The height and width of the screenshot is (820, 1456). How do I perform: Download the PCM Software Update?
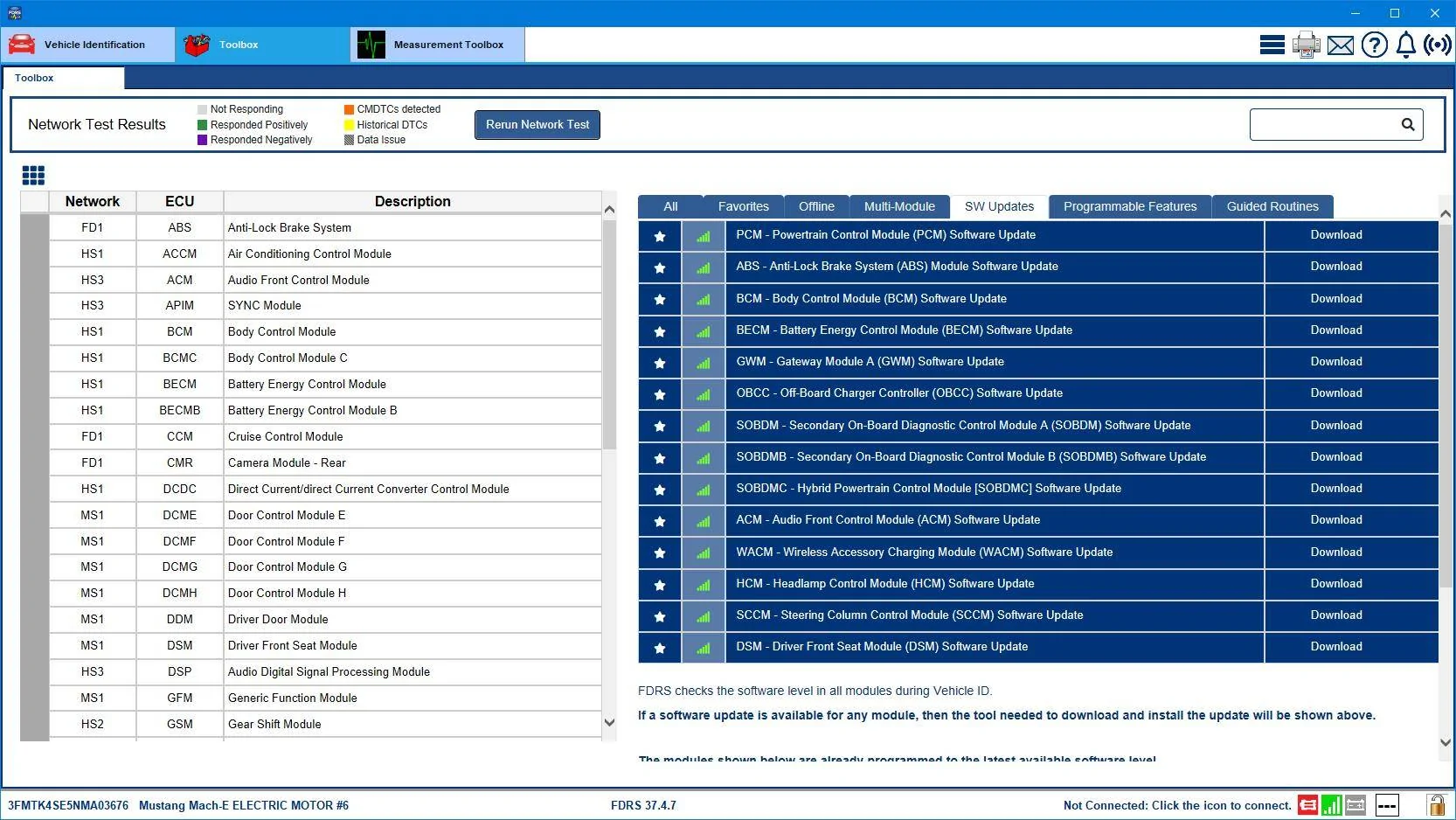click(x=1336, y=235)
